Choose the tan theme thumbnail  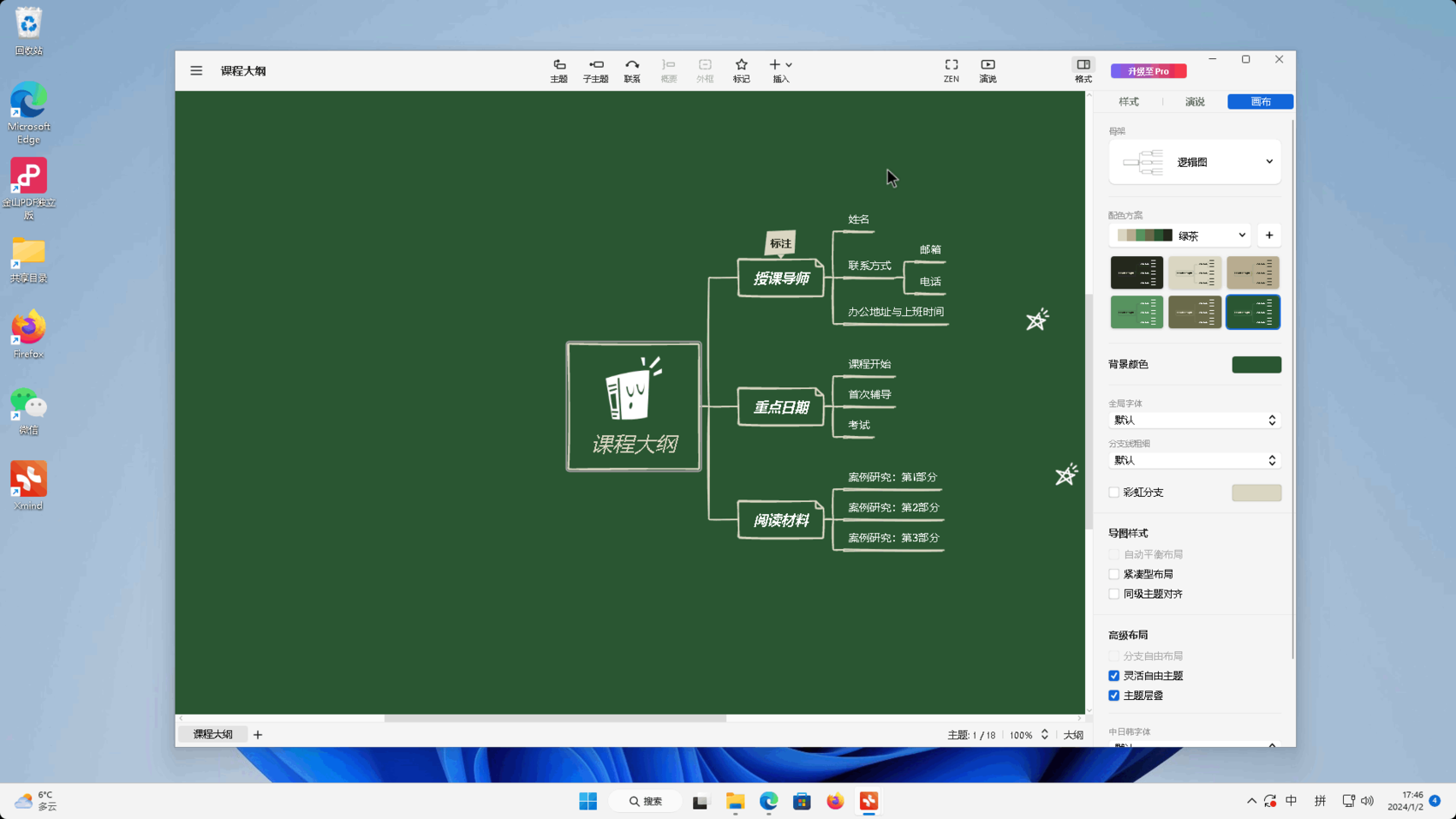coord(1253,272)
